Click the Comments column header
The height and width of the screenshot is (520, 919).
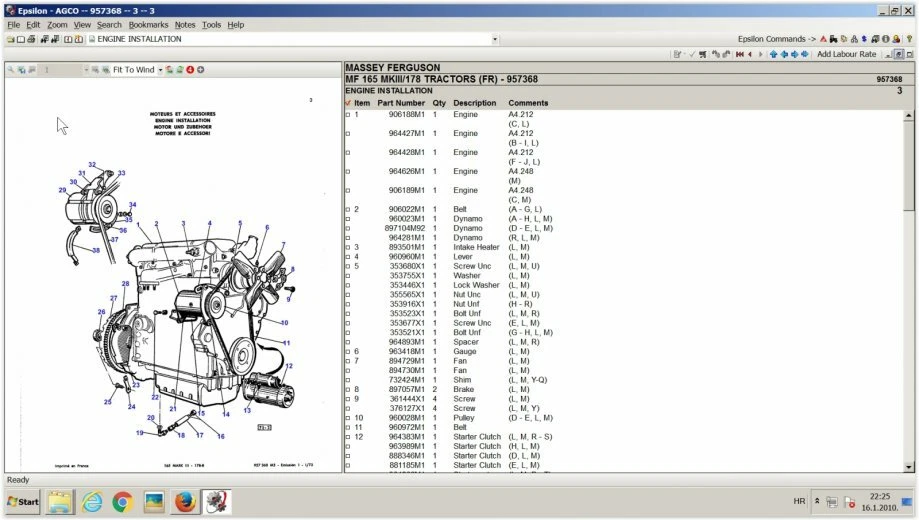tap(528, 103)
